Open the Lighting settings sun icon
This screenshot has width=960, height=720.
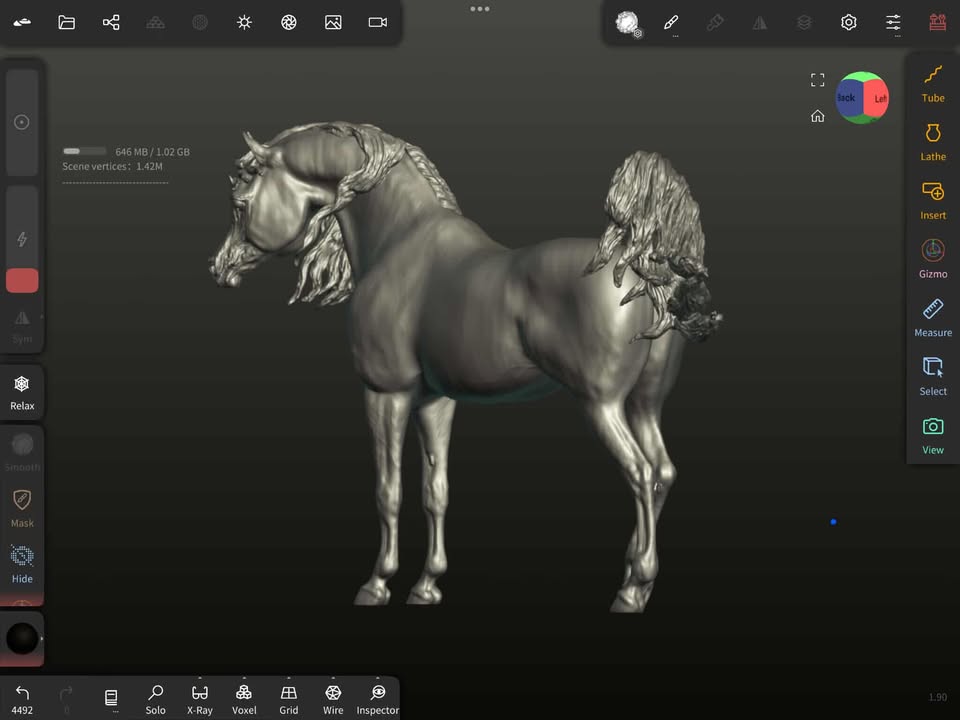click(244, 22)
